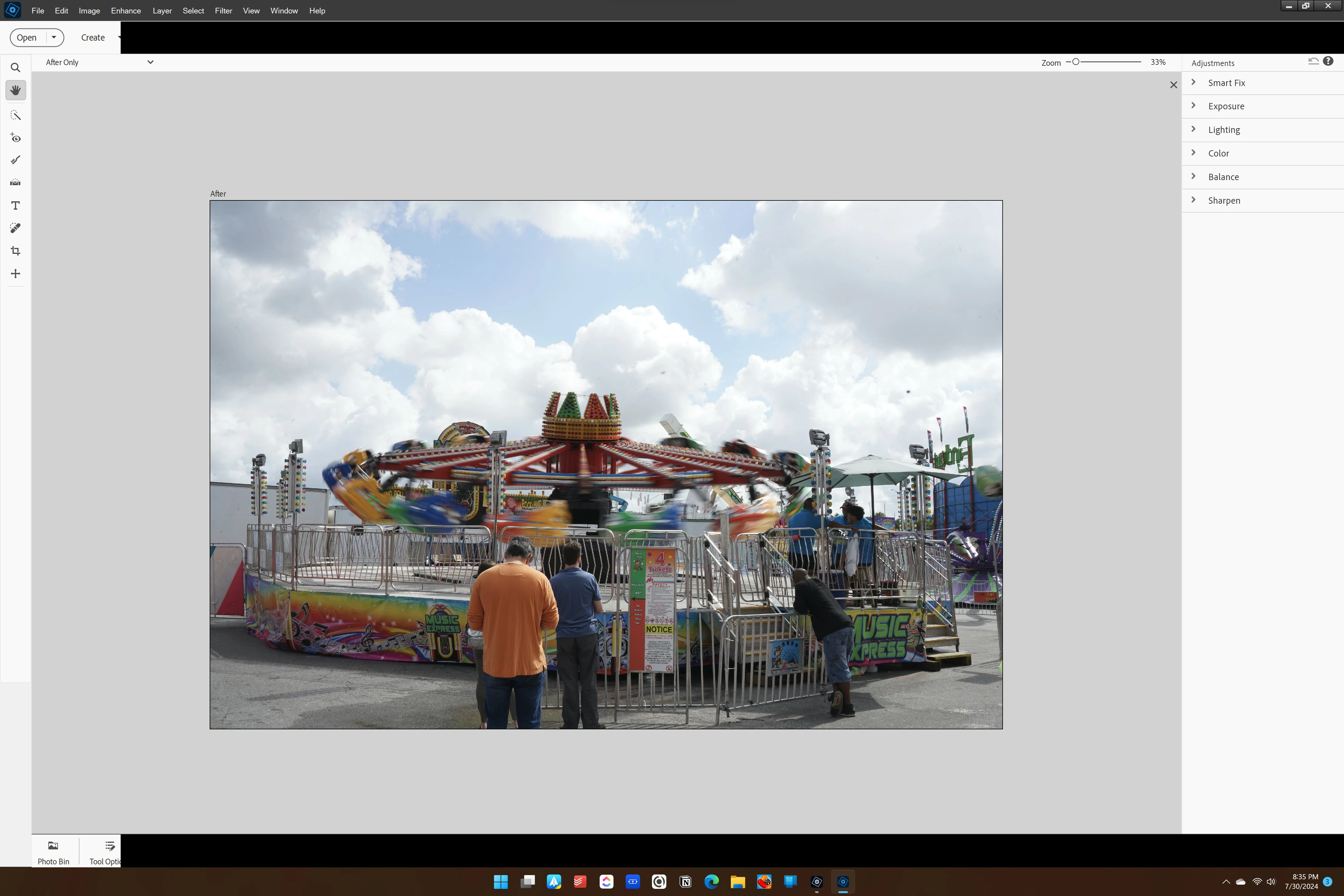The width and height of the screenshot is (1344, 896).
Task: Select the Move tool
Action: coord(16,274)
